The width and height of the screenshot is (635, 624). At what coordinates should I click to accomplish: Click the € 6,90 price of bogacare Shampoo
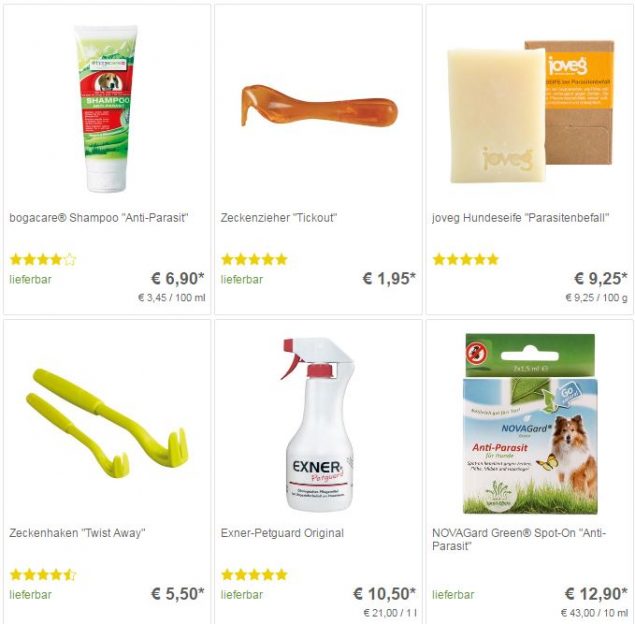[178, 279]
